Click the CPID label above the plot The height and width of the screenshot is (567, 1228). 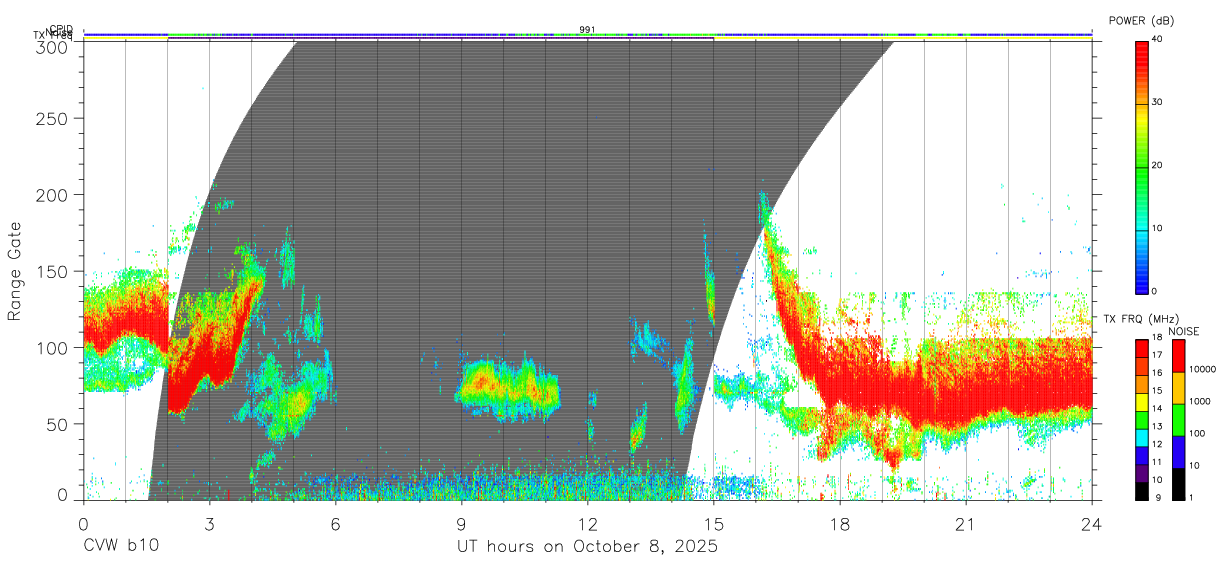(61, 29)
